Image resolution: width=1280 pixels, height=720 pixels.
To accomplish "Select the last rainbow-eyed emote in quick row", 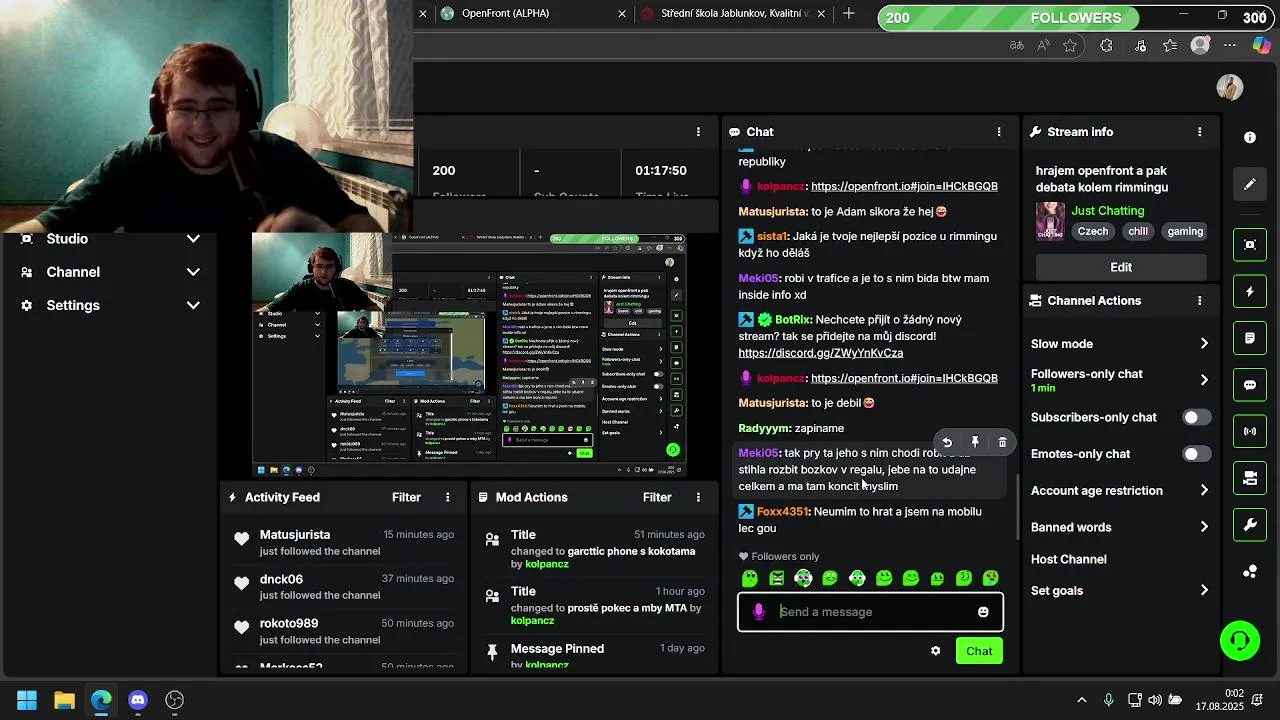I will (990, 578).
